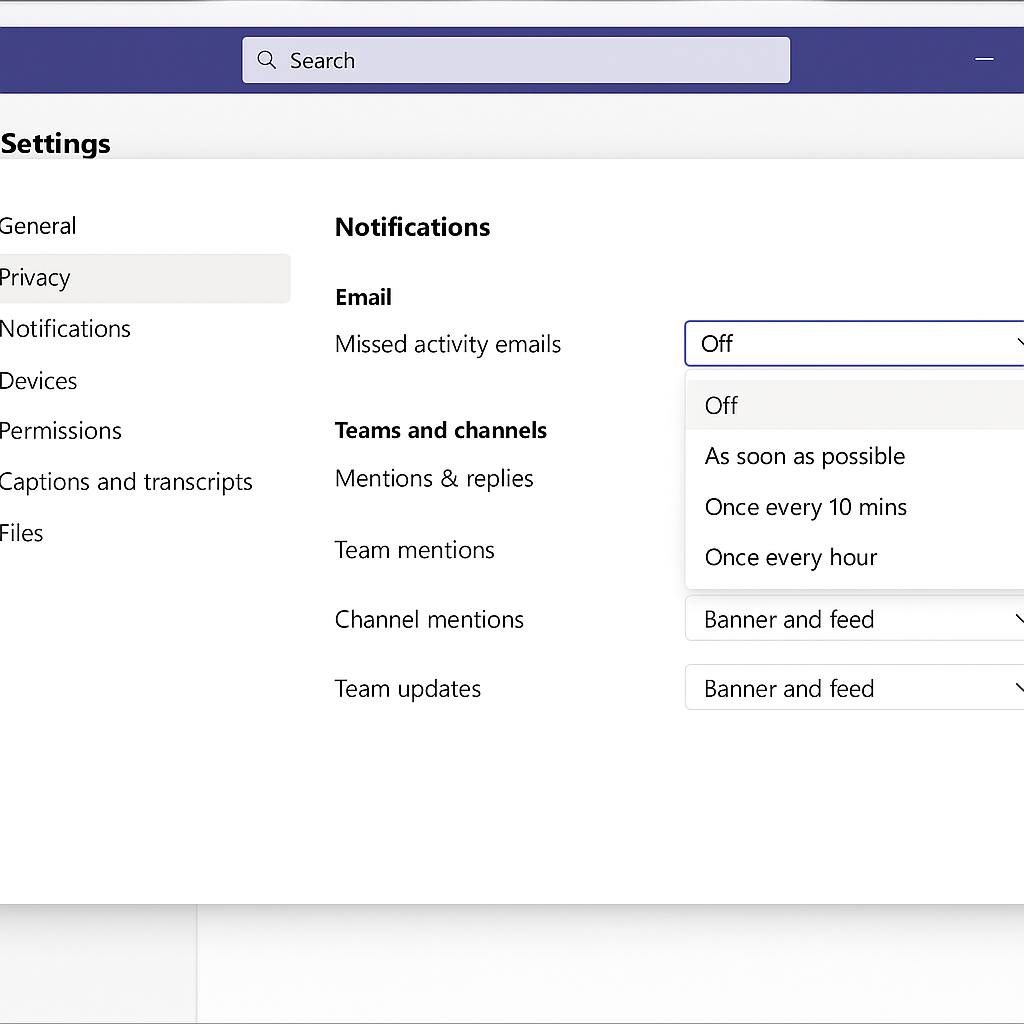1024x1024 pixels.
Task: Open Captions and transcripts settings
Action: (x=144, y=482)
